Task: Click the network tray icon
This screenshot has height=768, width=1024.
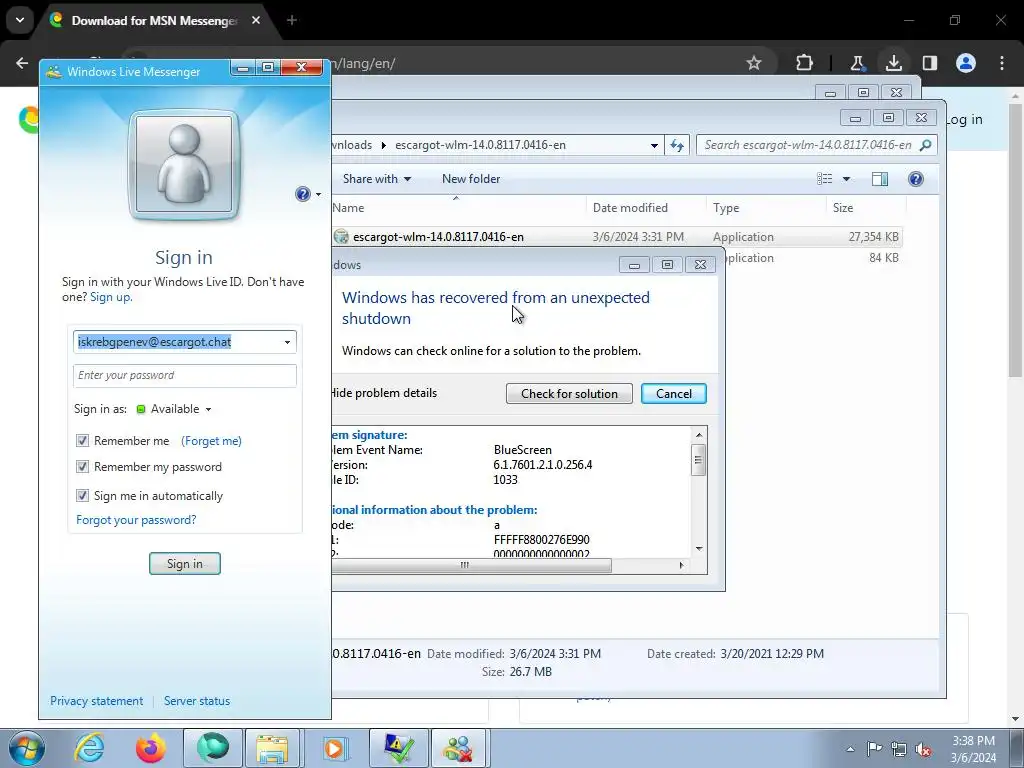Action: click(x=899, y=749)
